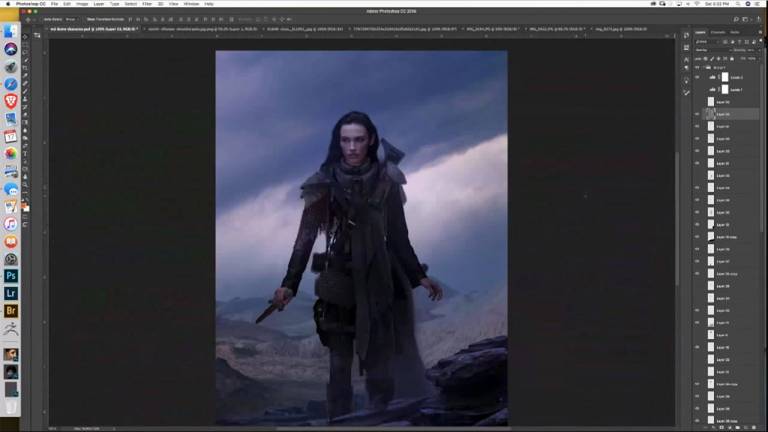Select the Zoom magnifier tool
This screenshot has width=768, height=432.
(x=25, y=185)
